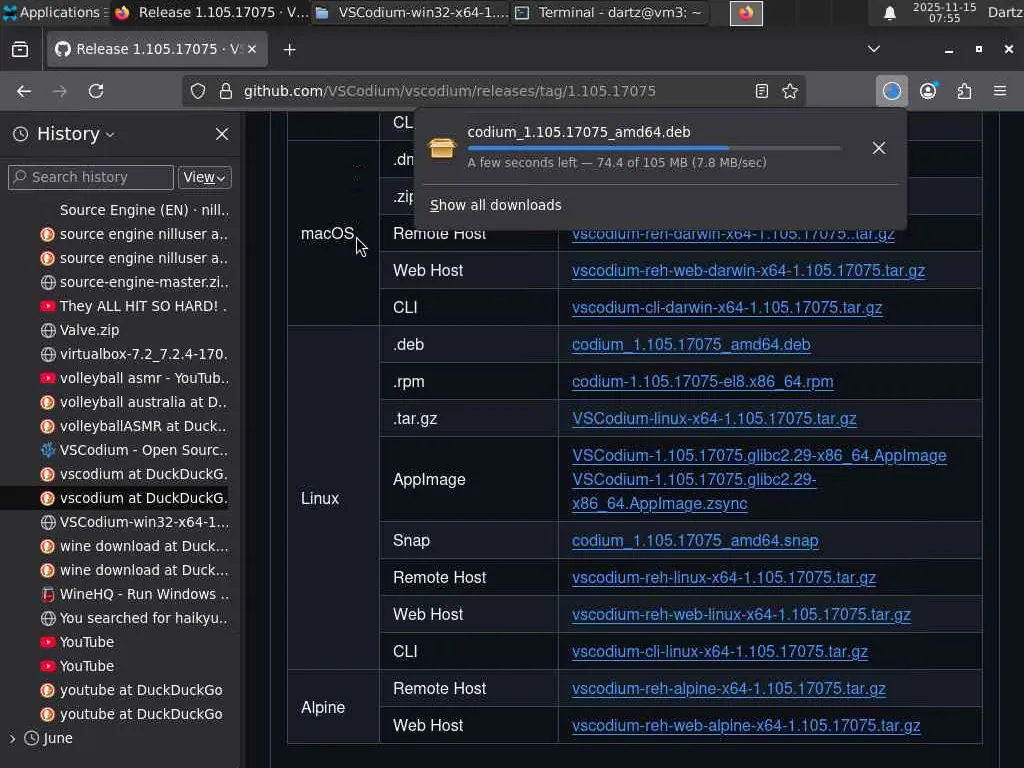Close the Release 1.105.17075 browser tab
The image size is (1024, 768).
click(x=252, y=49)
